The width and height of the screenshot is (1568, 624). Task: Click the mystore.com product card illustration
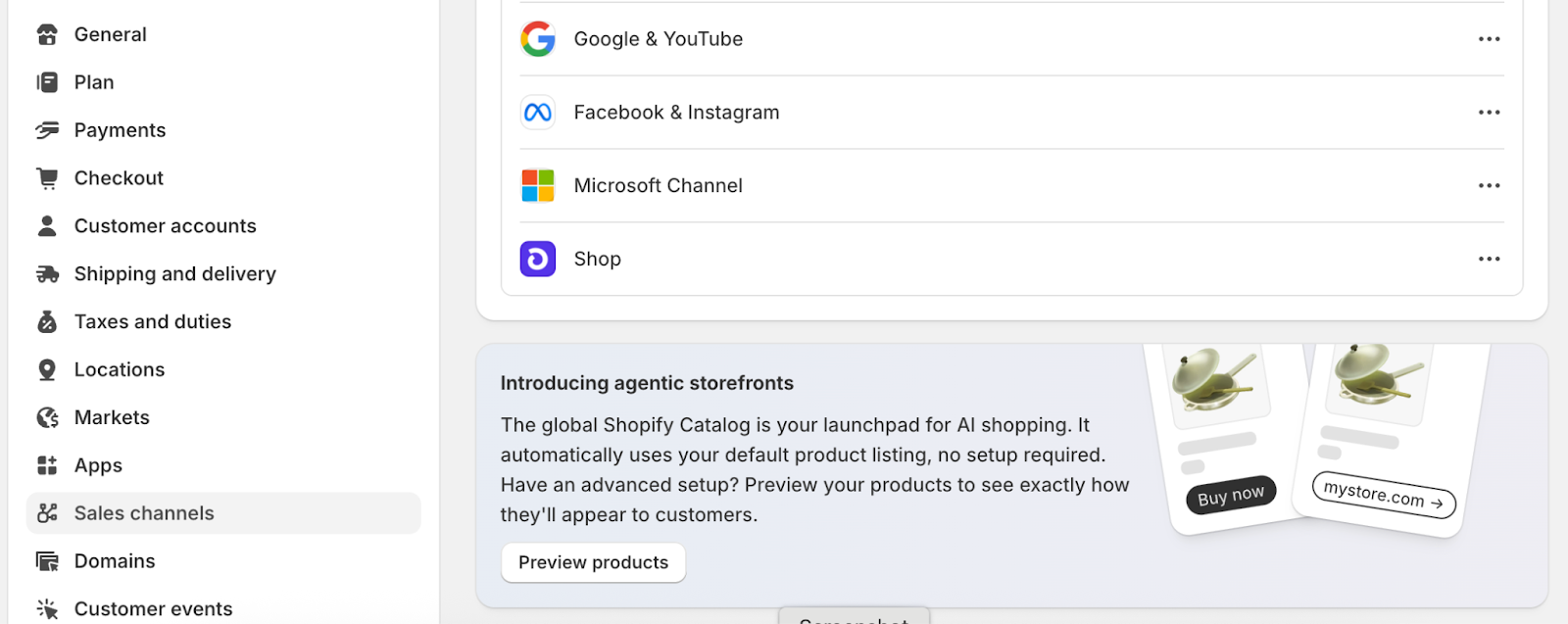(1390, 439)
